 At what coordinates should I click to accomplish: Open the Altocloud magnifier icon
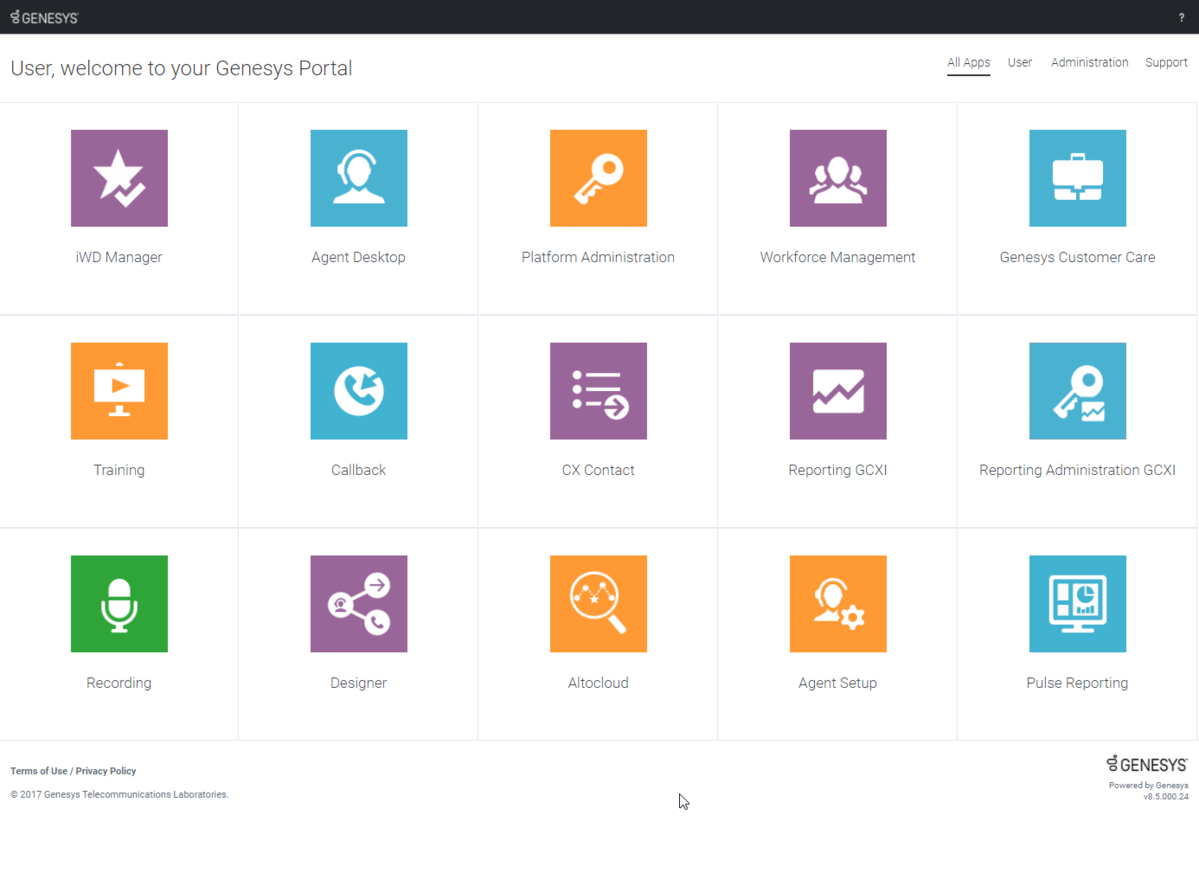[598, 604]
